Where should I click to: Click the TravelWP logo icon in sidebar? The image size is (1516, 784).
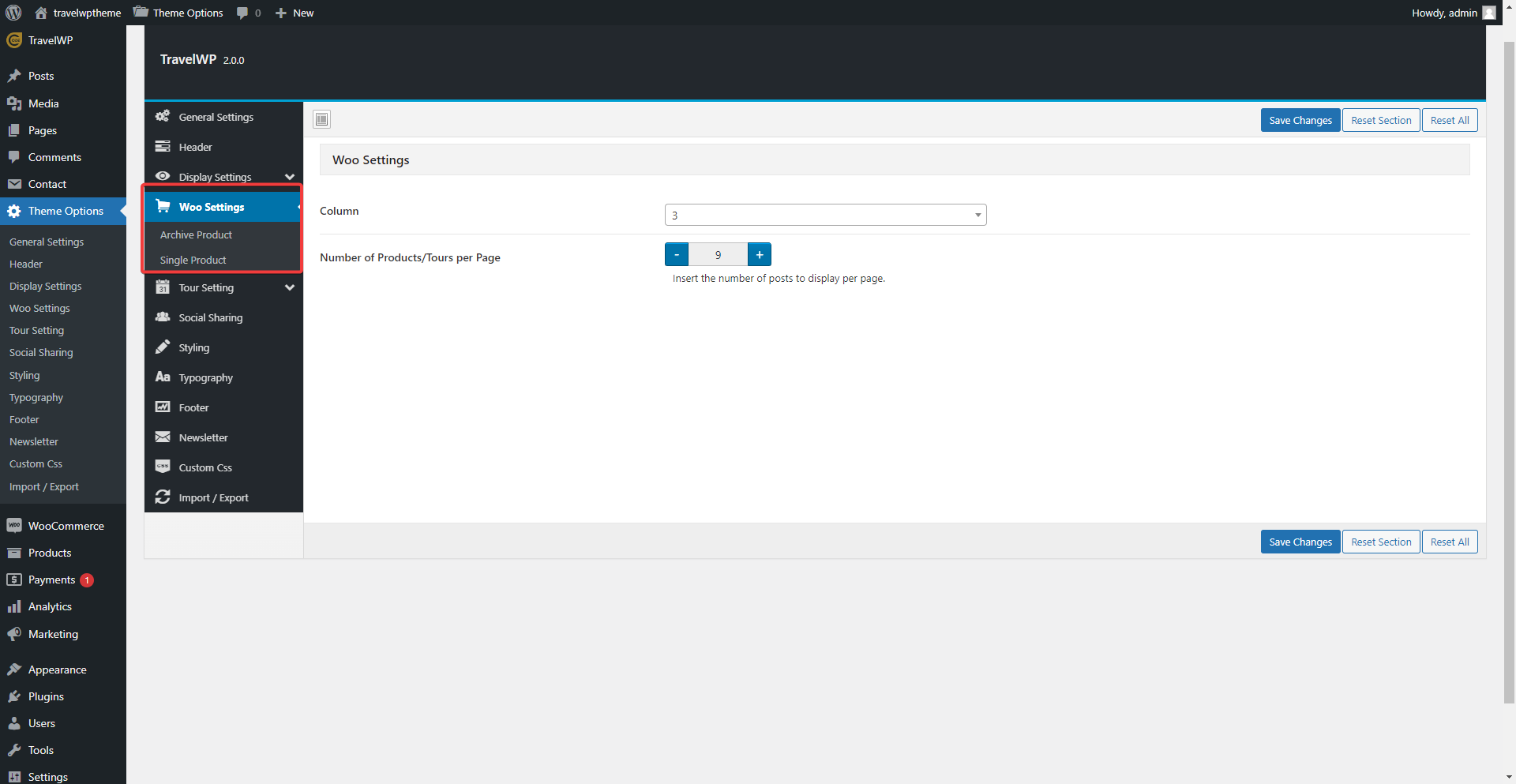point(13,40)
